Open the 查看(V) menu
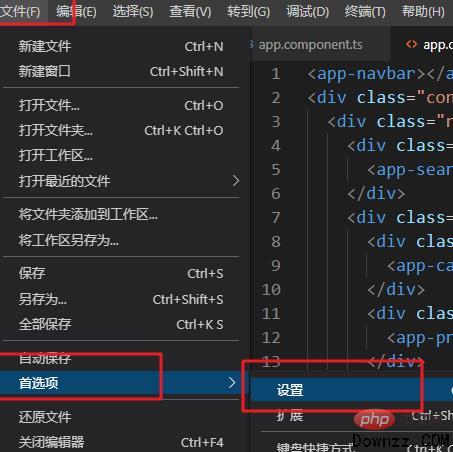This screenshot has height=452, width=453. coord(190,12)
